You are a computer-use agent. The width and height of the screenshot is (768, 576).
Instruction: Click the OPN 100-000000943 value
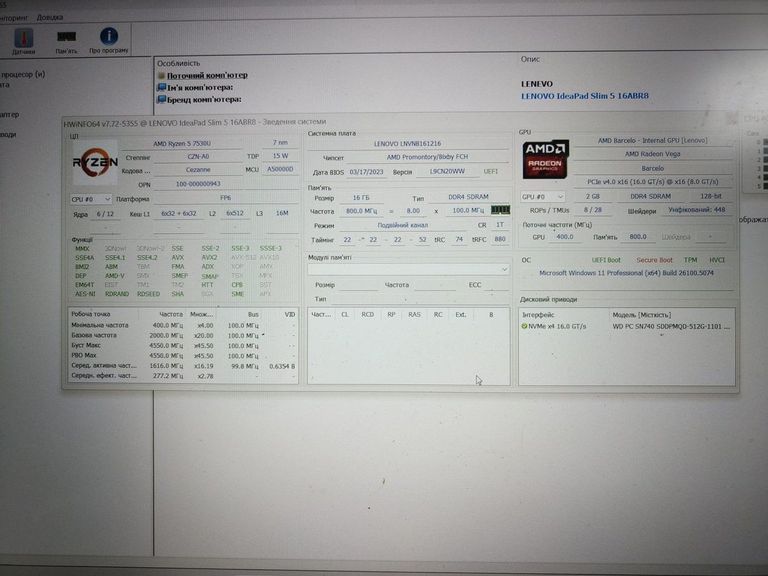coord(198,184)
